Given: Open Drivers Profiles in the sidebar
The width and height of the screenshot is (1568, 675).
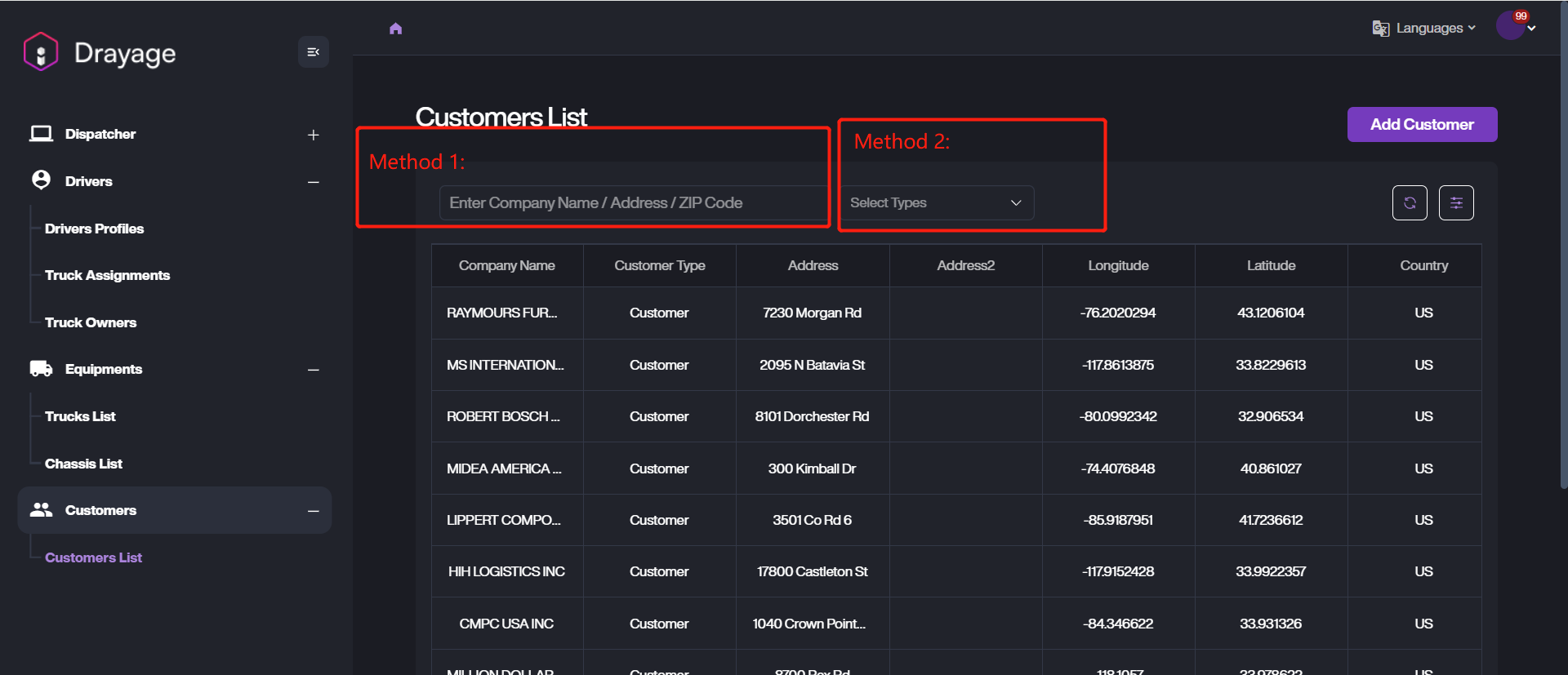Looking at the screenshot, I should point(94,229).
